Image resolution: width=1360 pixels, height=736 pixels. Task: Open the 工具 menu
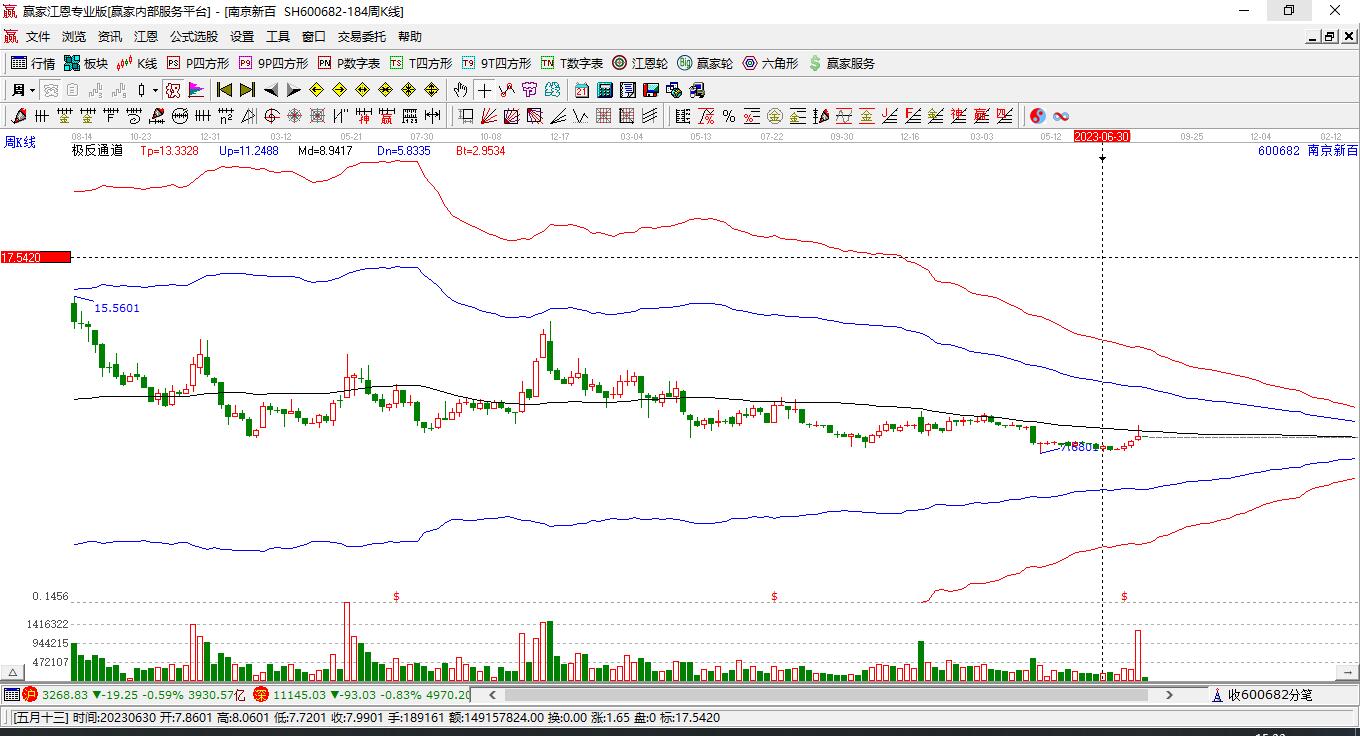(x=278, y=37)
